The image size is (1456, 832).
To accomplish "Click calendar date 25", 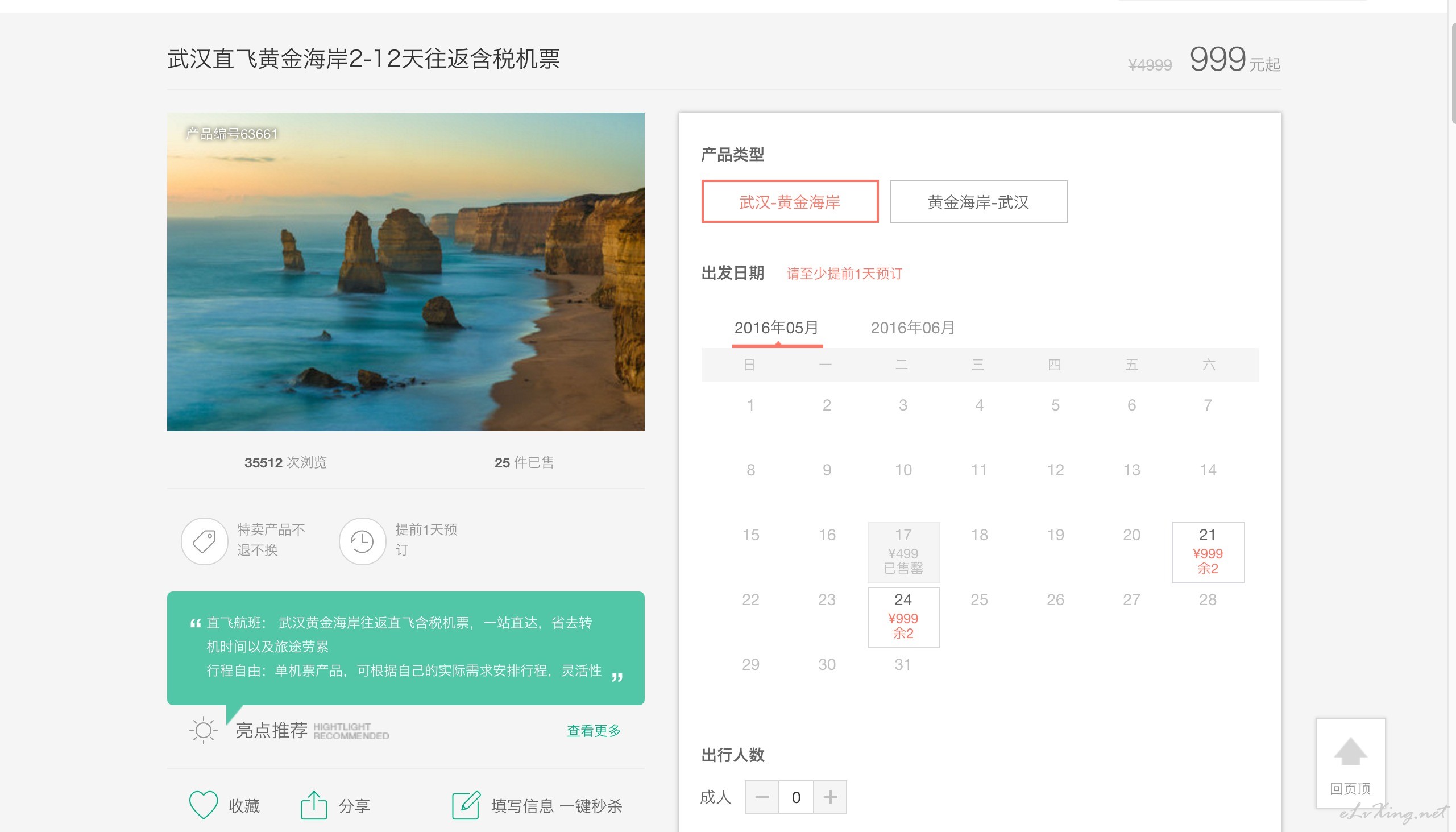I will point(979,599).
